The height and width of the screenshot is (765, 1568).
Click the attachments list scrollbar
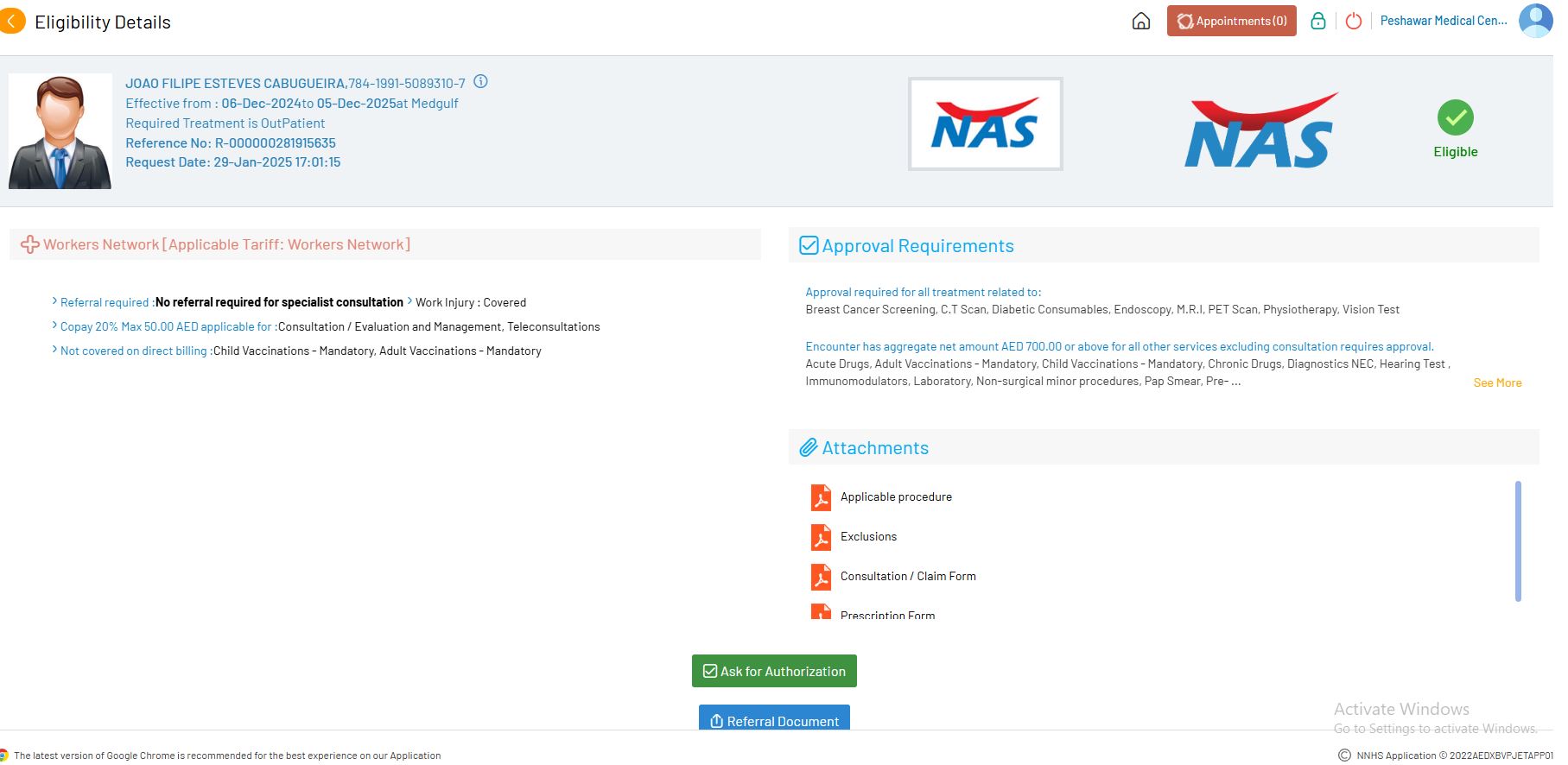(x=1518, y=541)
